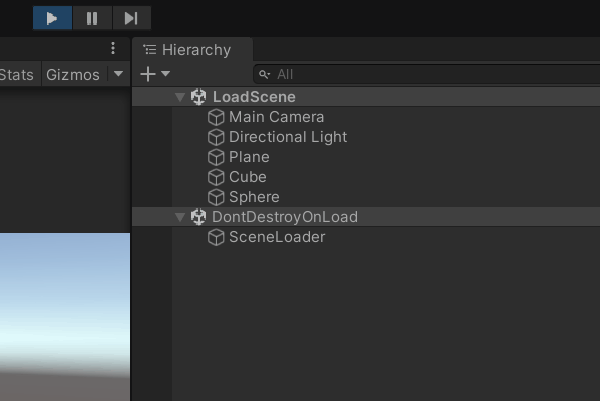Collapse the DontDestroyOnLoad scene
The height and width of the screenshot is (401, 600).
click(180, 217)
